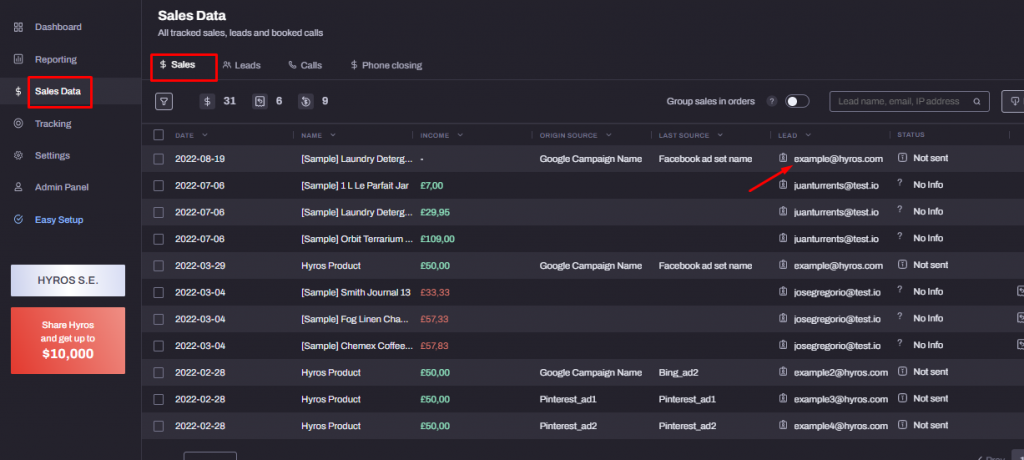Click Not sent status icon in first row
The width and height of the screenshot is (1024, 460).
pyautogui.click(x=903, y=158)
